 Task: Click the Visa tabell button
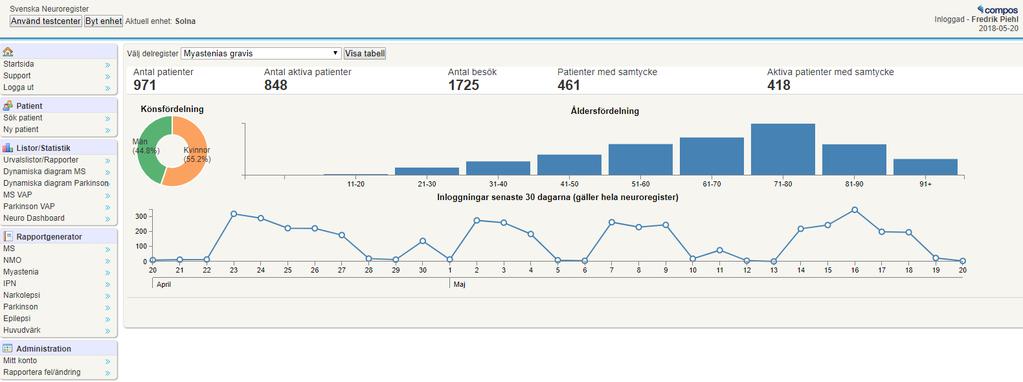click(x=365, y=53)
